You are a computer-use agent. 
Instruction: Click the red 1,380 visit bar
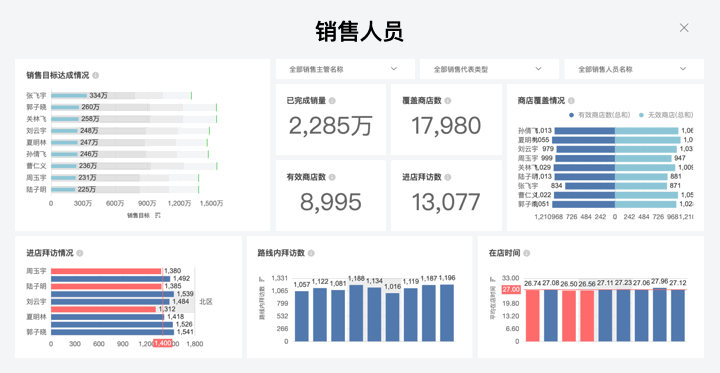coord(106,271)
